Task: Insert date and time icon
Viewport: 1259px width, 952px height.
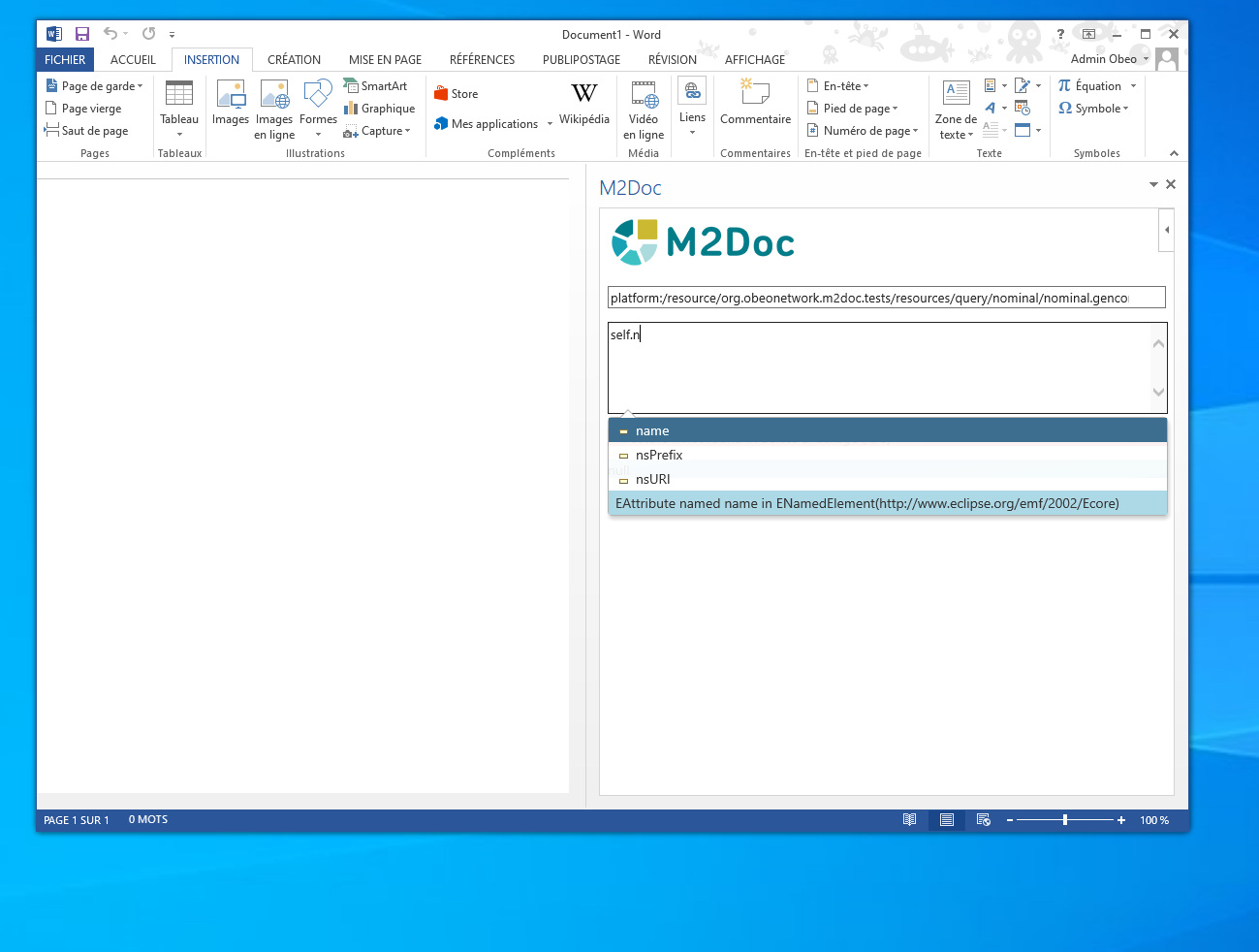Action: tap(1023, 108)
